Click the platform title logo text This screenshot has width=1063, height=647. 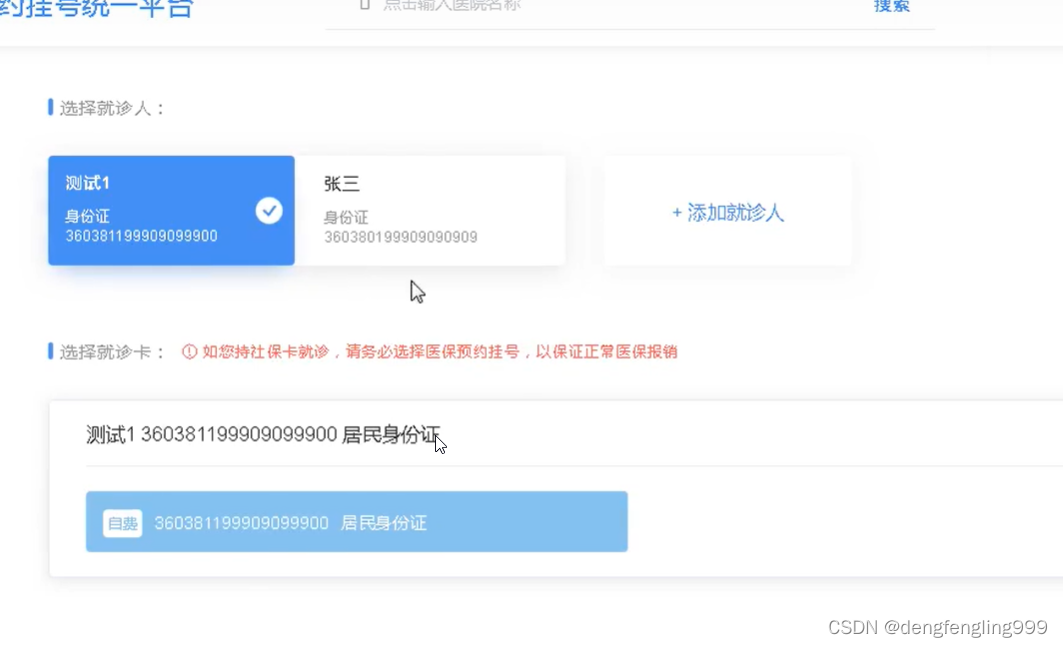tap(96, 9)
